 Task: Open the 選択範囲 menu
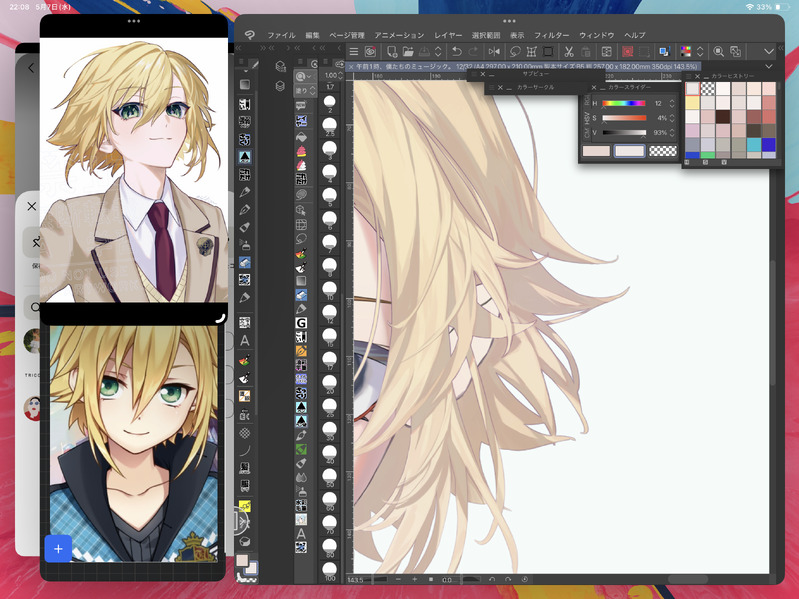pyautogui.click(x=486, y=35)
